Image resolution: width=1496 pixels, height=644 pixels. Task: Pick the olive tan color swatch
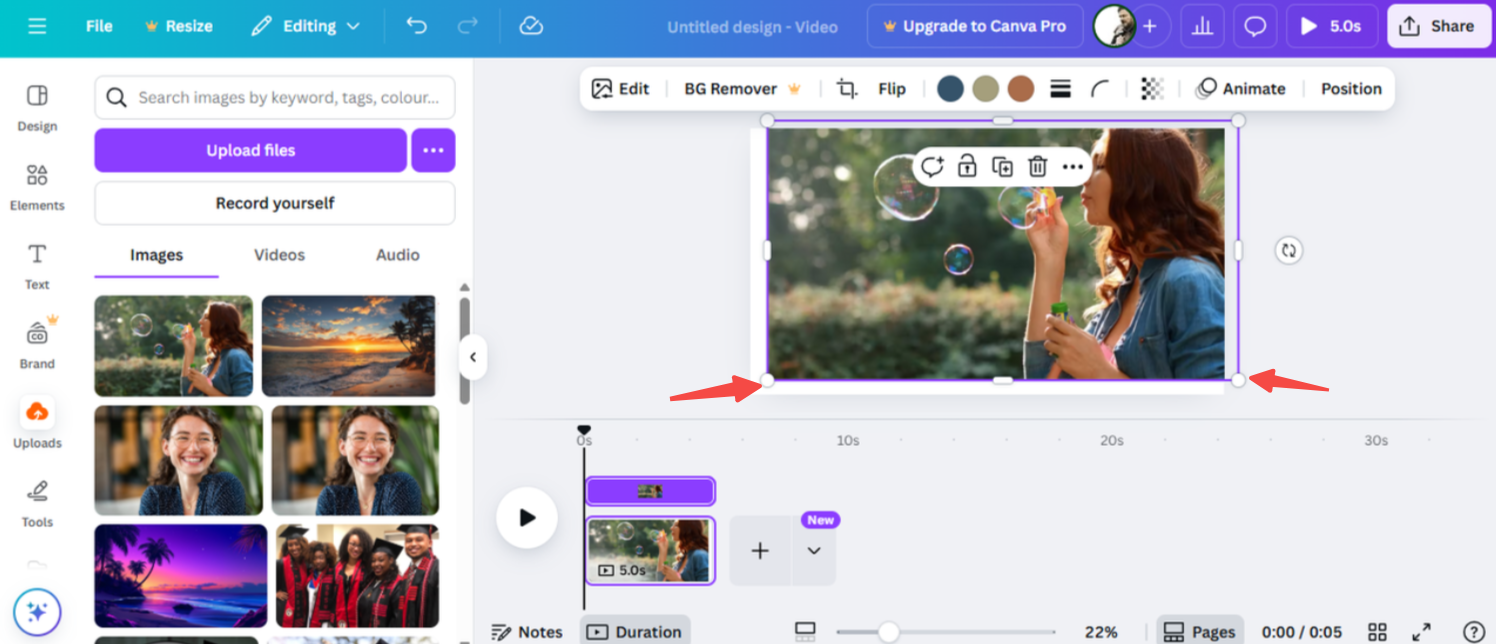[985, 89]
